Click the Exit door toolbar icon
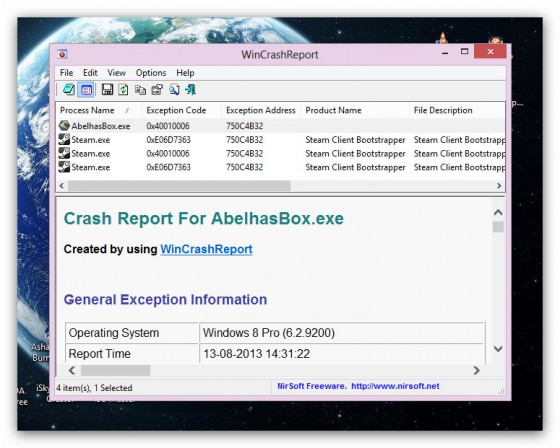 coord(190,90)
